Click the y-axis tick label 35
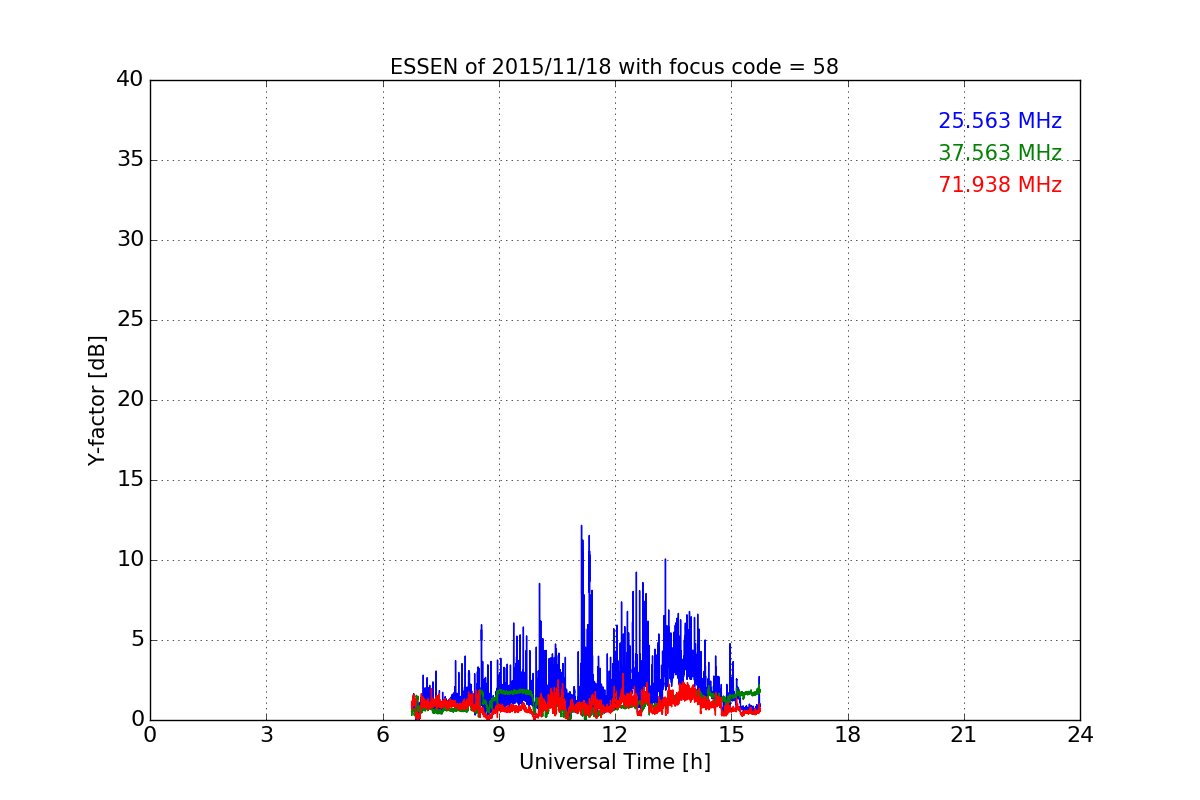The width and height of the screenshot is (1200, 800). tap(130, 160)
